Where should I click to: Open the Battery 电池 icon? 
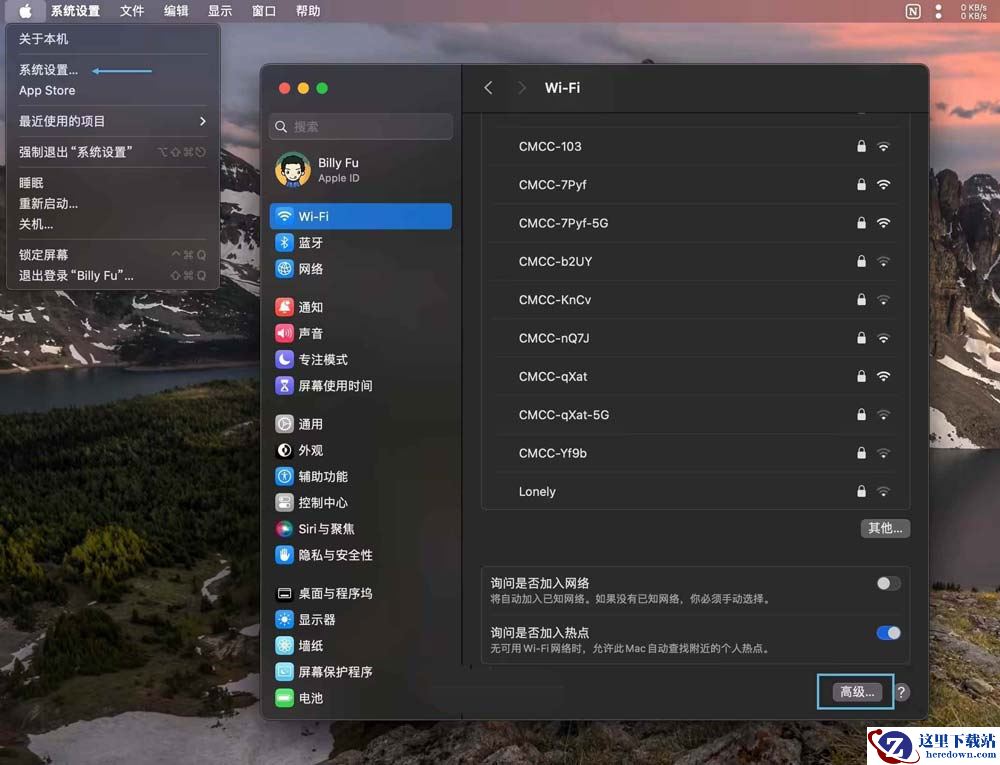point(284,698)
